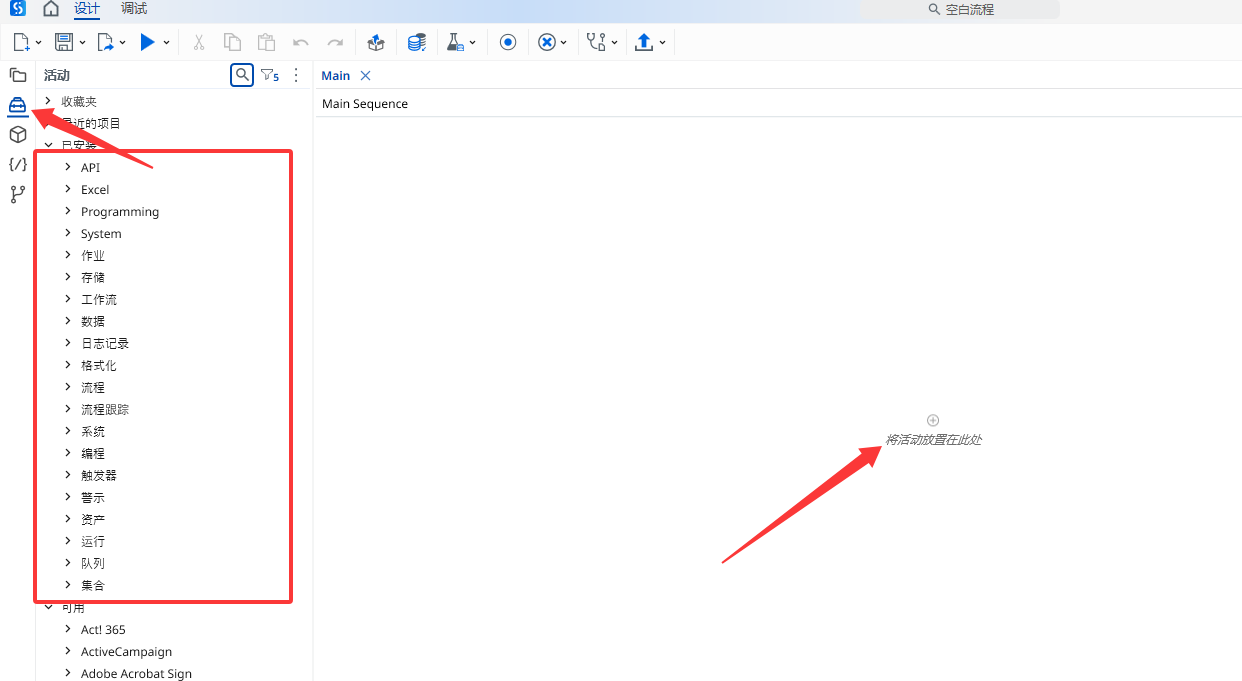
Task: Expand the 数据 category
Action: 68,321
